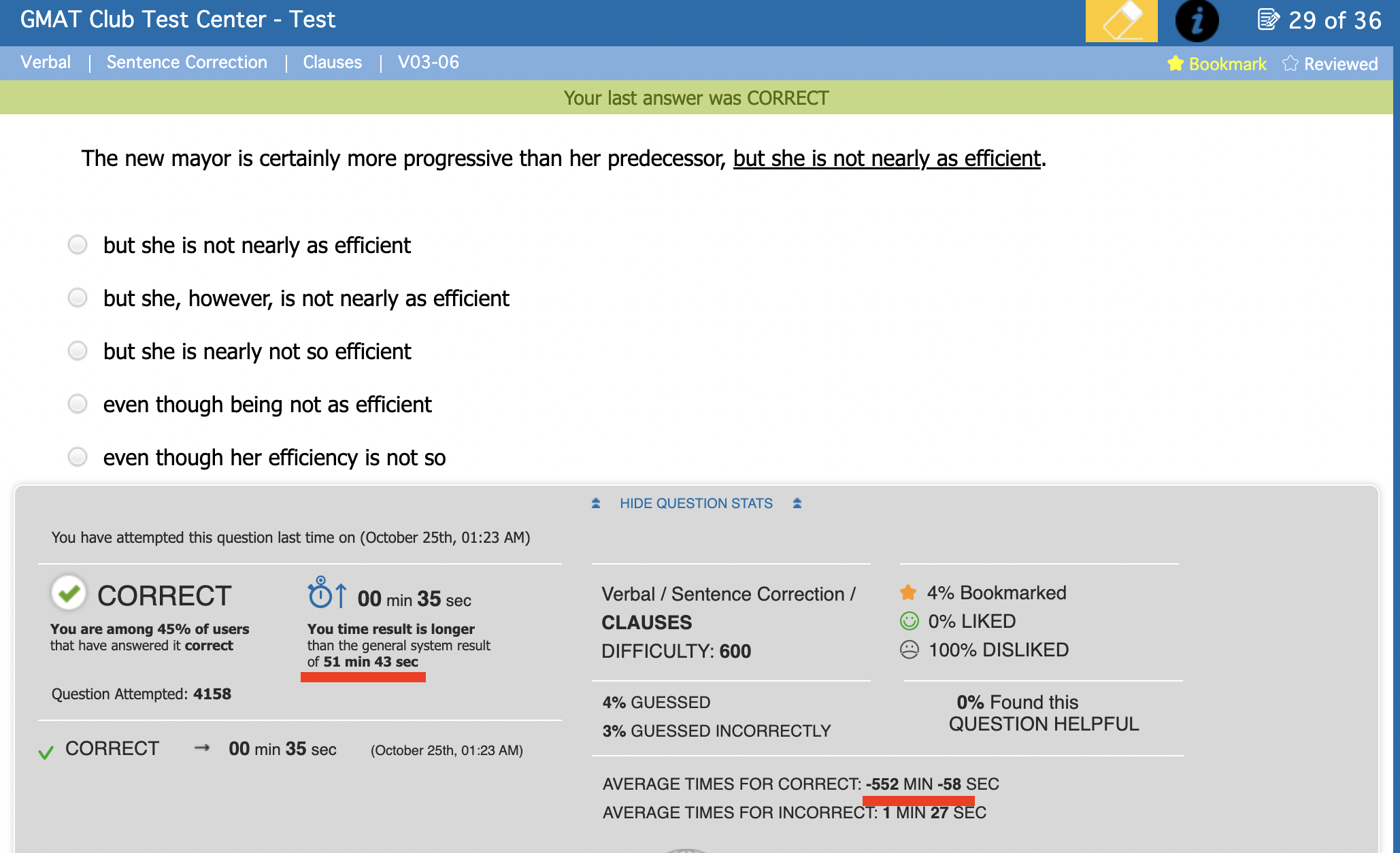This screenshot has height=853, width=1400.
Task: Click the sad face DISLIKED icon
Action: click(x=910, y=650)
